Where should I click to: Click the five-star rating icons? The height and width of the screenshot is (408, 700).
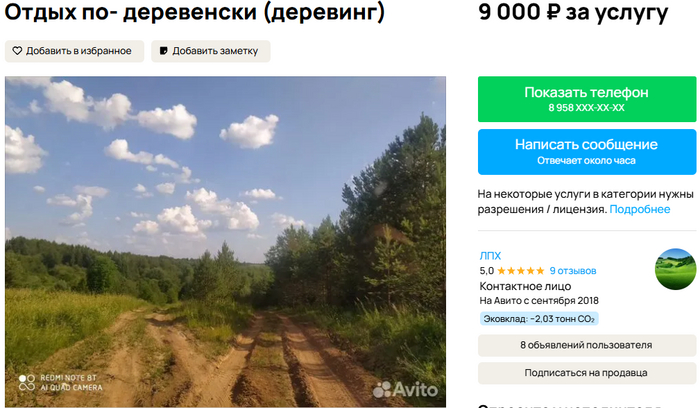521,271
